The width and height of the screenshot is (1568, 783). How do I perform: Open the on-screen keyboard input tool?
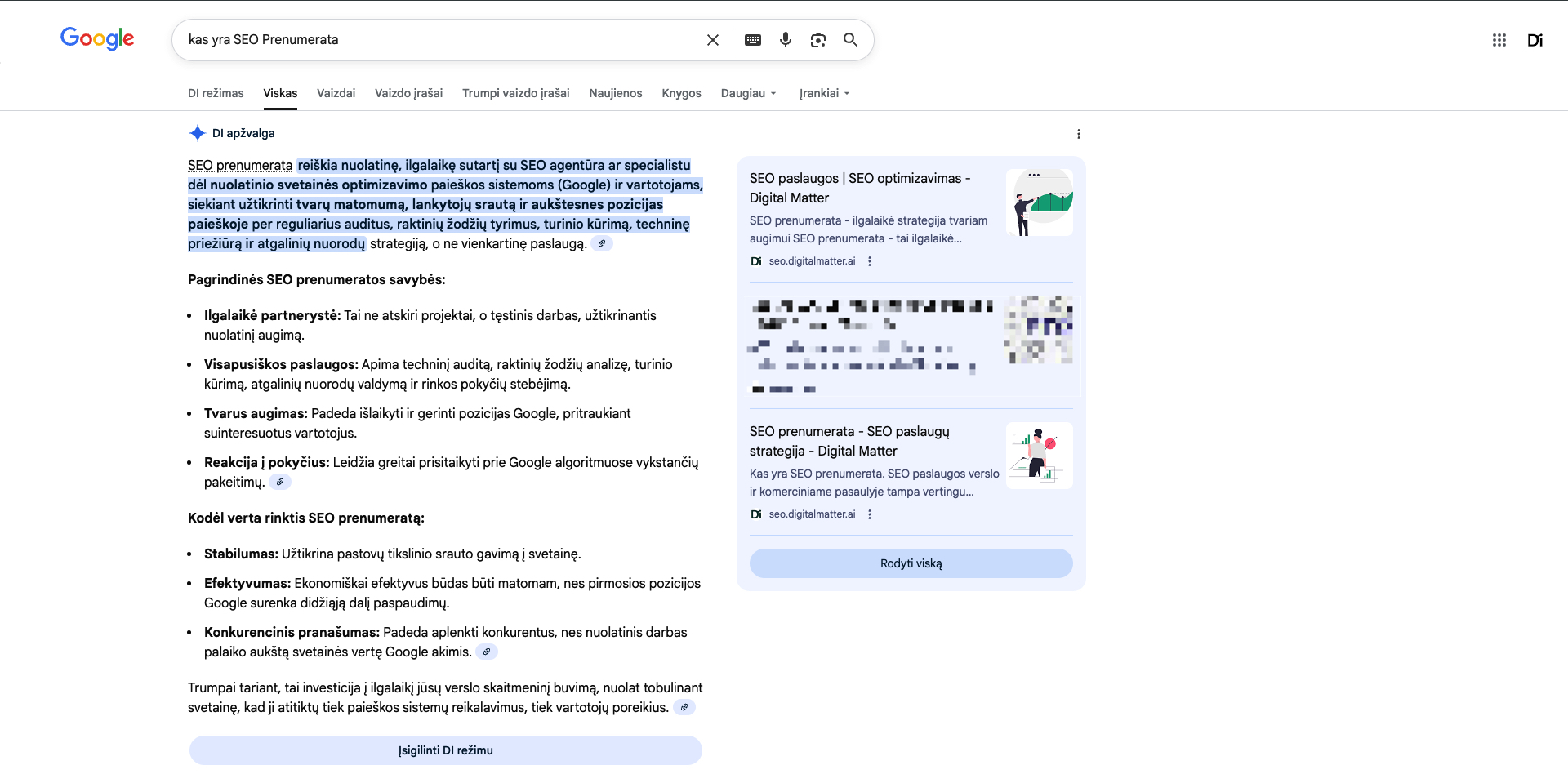coord(752,40)
